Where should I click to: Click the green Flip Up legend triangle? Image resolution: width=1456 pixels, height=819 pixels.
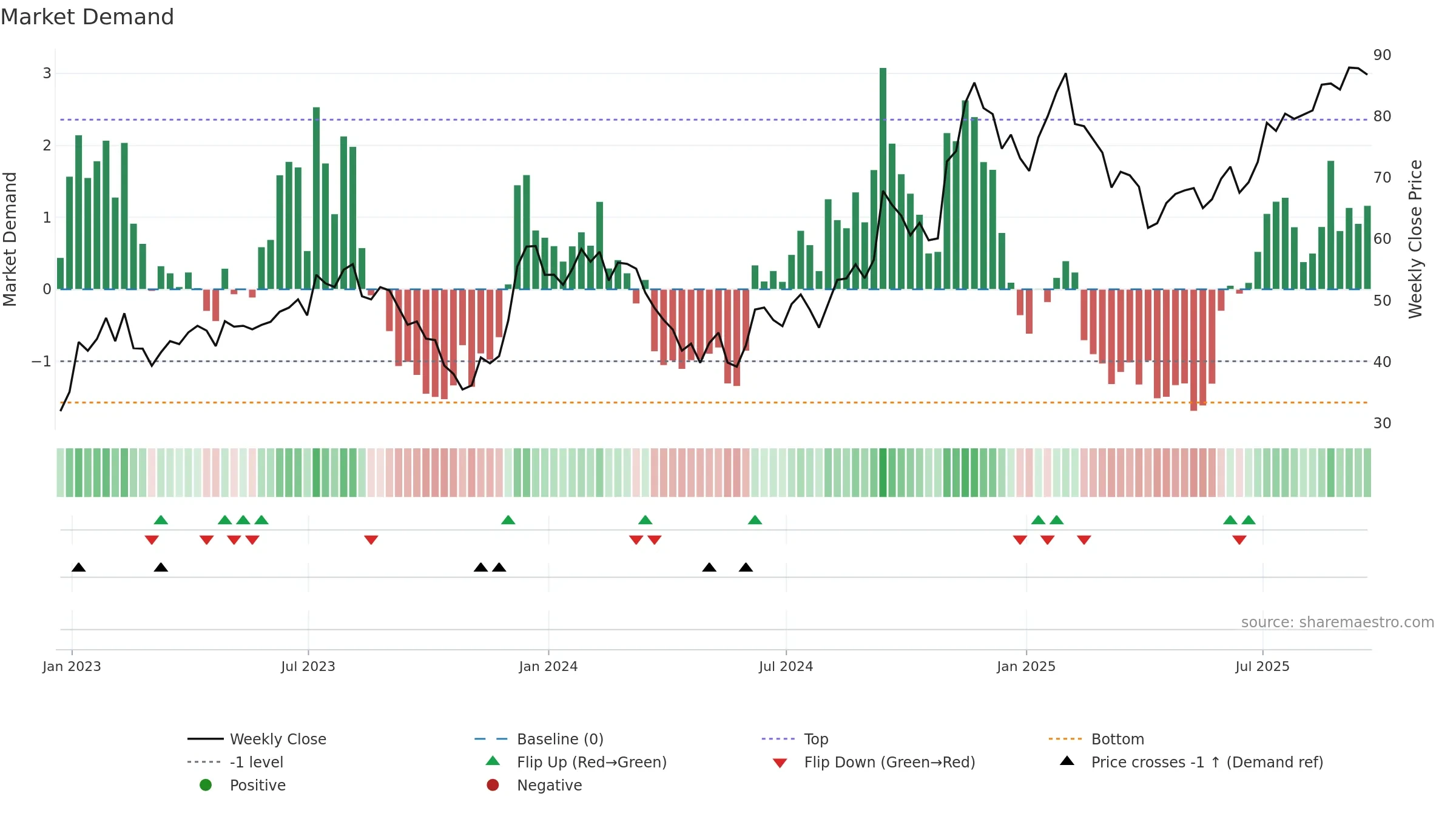pos(493,761)
